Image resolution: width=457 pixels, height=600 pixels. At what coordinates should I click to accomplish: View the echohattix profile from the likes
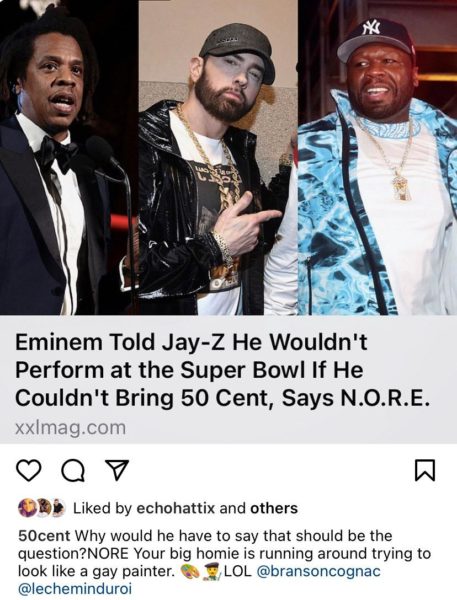(176, 508)
